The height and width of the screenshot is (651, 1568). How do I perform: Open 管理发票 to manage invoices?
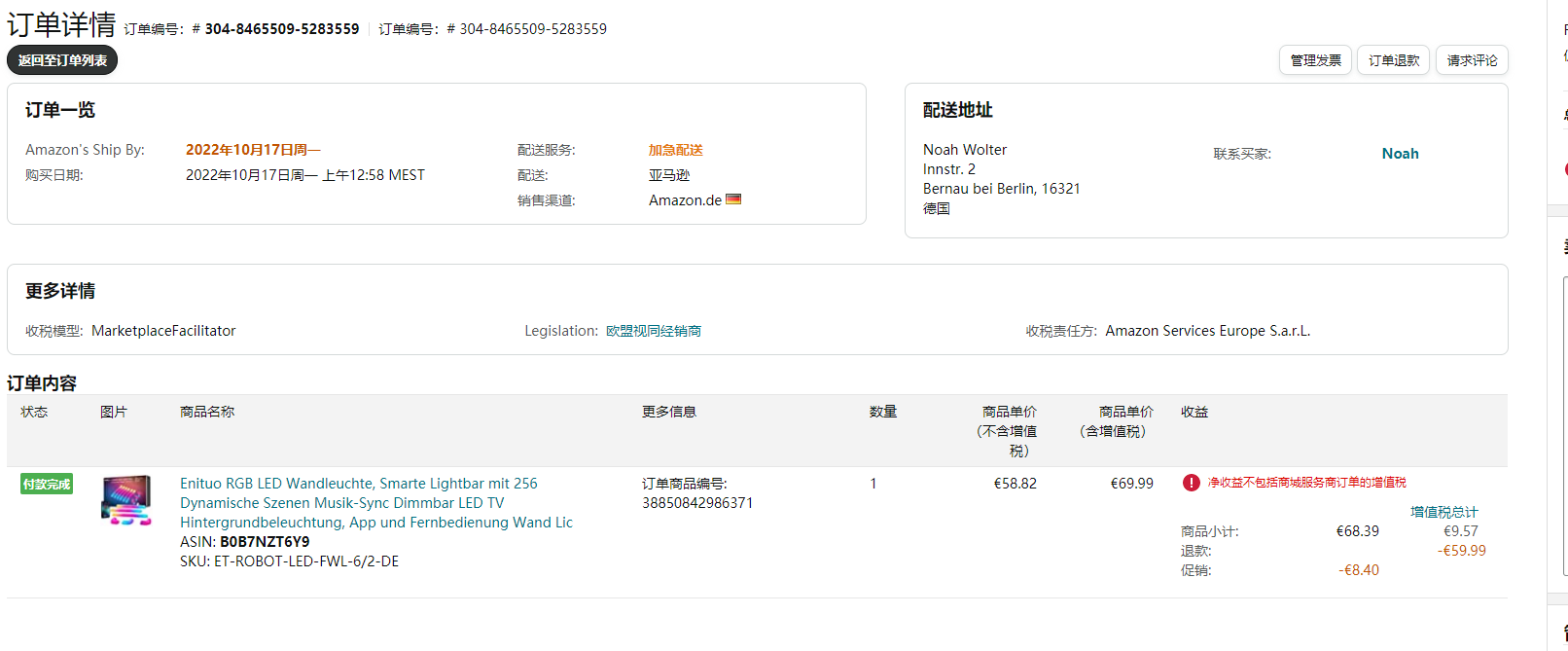pos(1315,60)
